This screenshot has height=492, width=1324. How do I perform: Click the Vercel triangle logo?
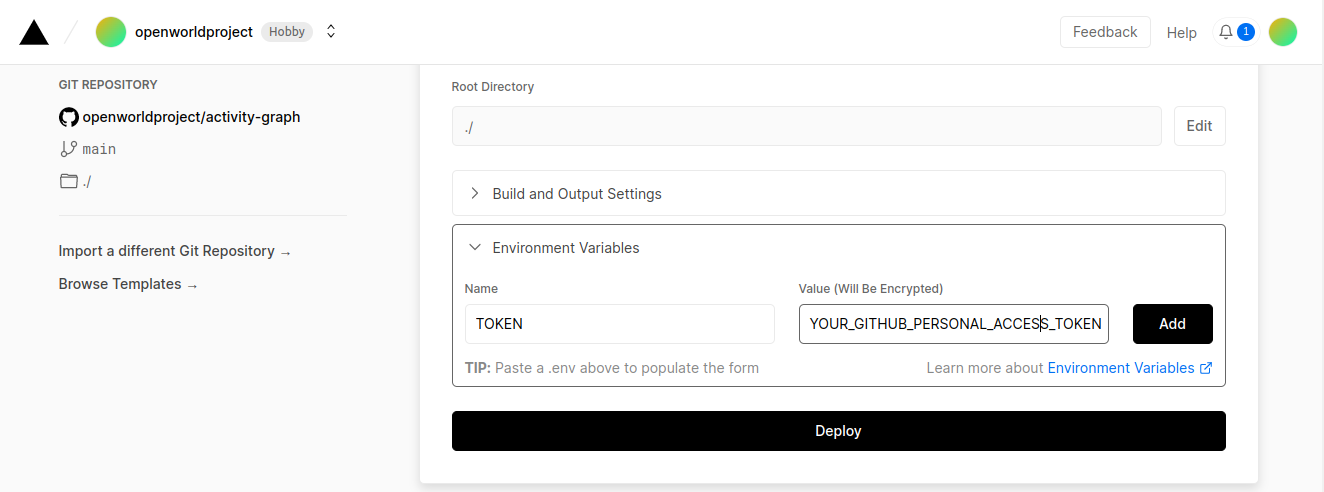click(34, 33)
